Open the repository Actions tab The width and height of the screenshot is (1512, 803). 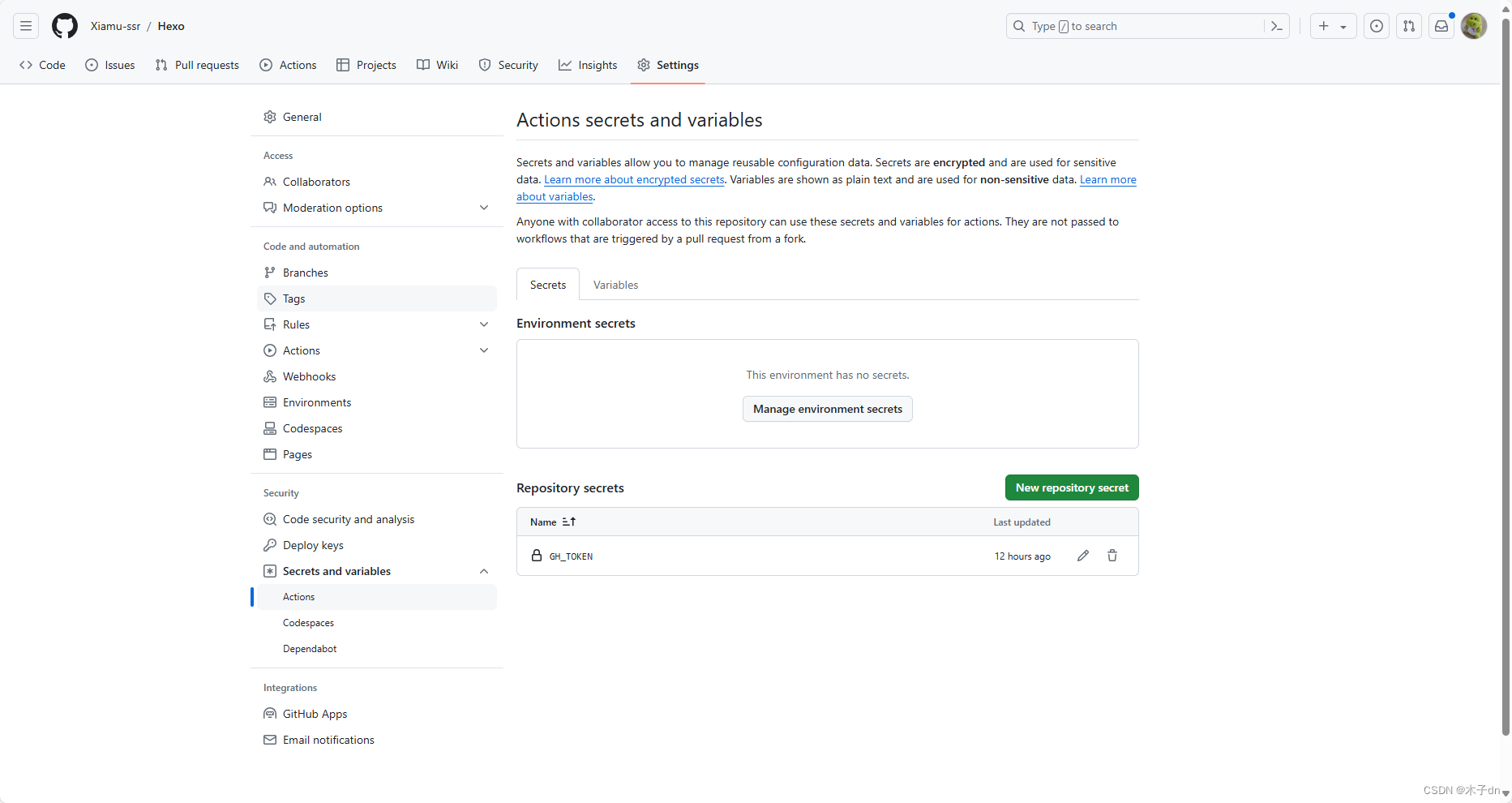pyautogui.click(x=288, y=65)
